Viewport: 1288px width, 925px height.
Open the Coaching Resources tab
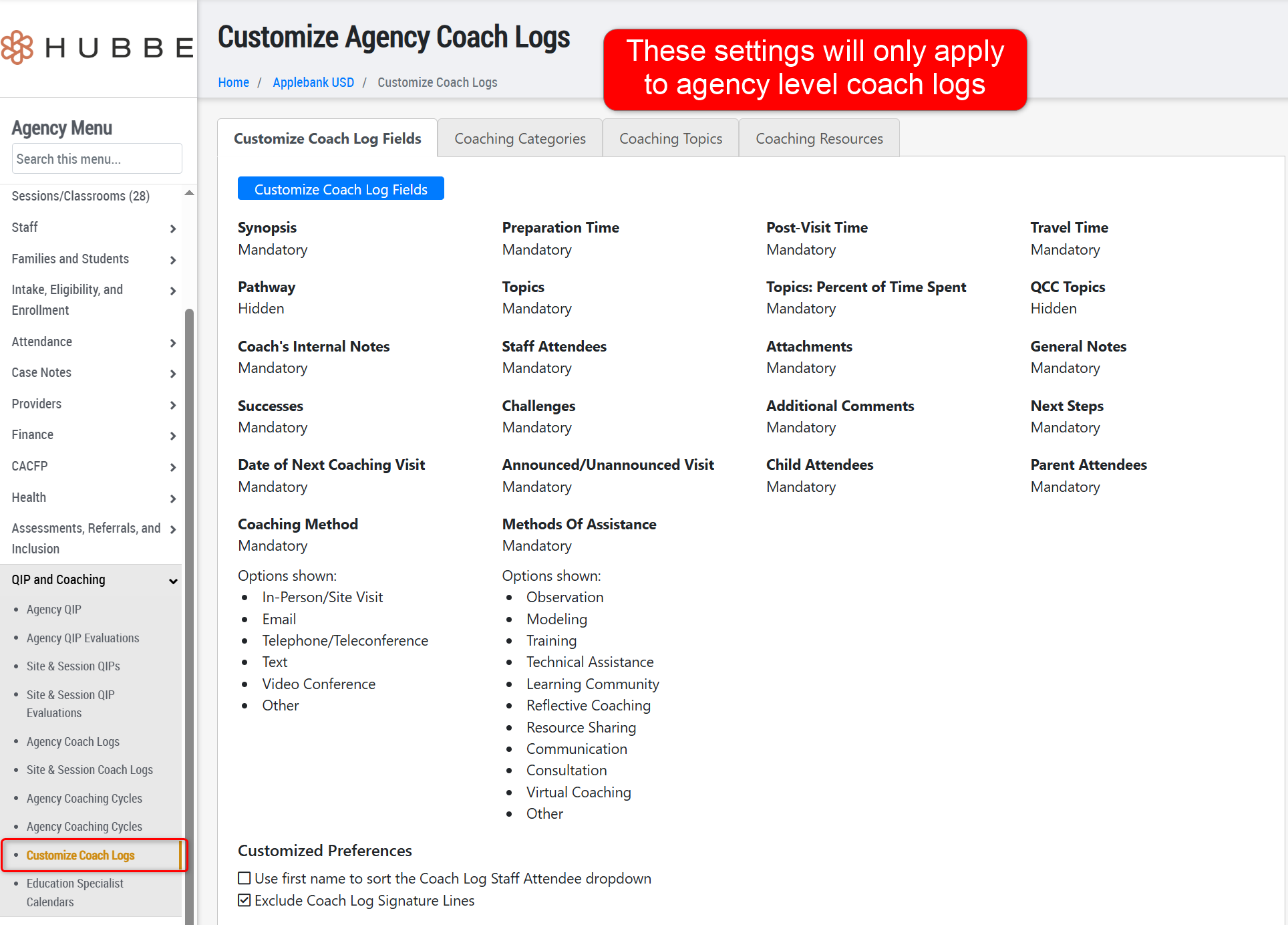(819, 138)
